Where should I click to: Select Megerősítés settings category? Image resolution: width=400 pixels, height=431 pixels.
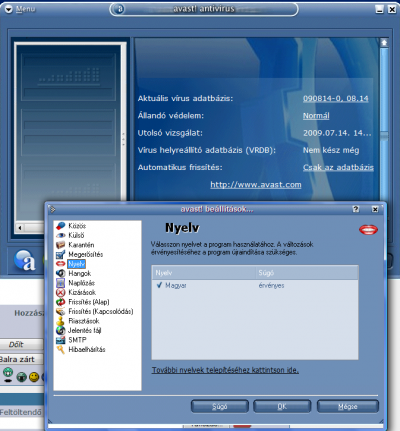(86, 254)
